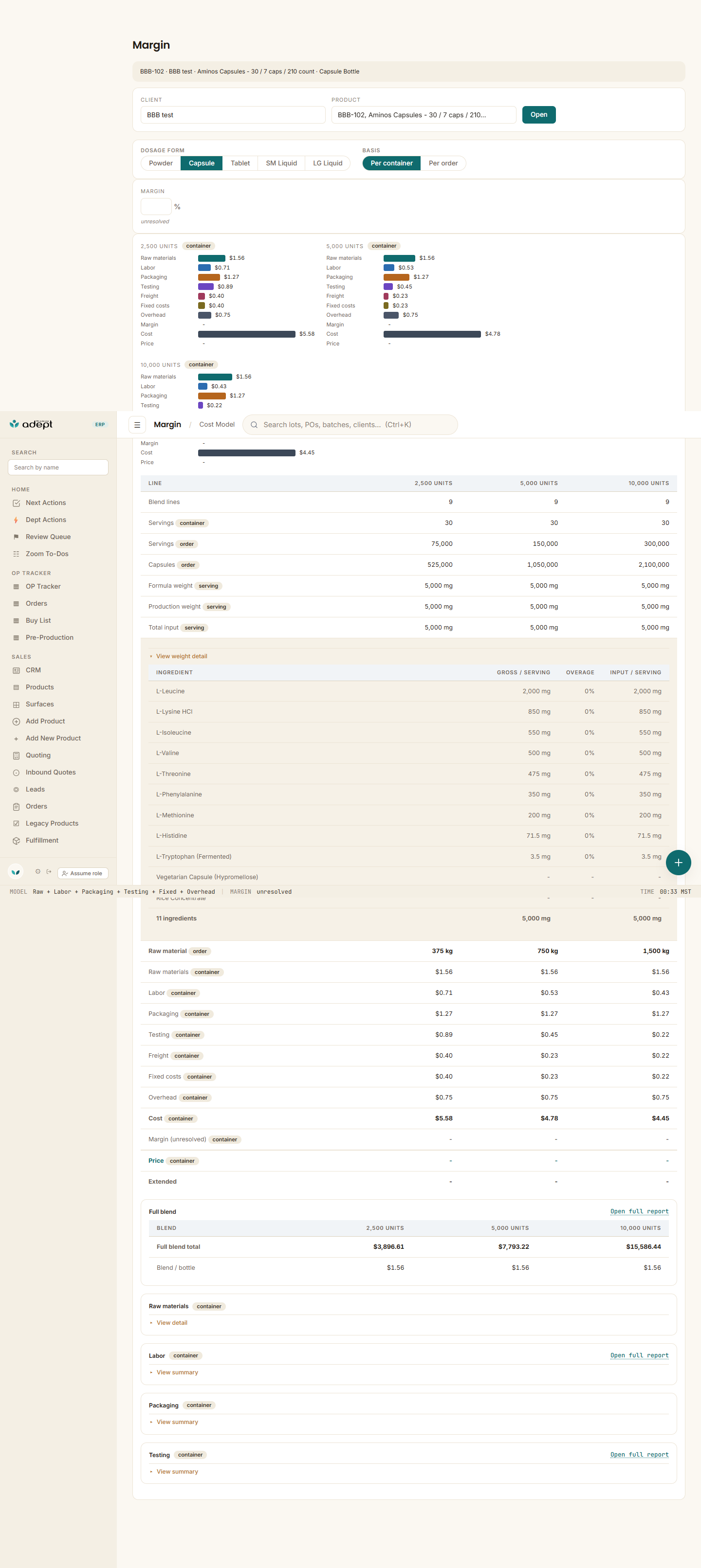Select Powder dosage form

(x=161, y=163)
